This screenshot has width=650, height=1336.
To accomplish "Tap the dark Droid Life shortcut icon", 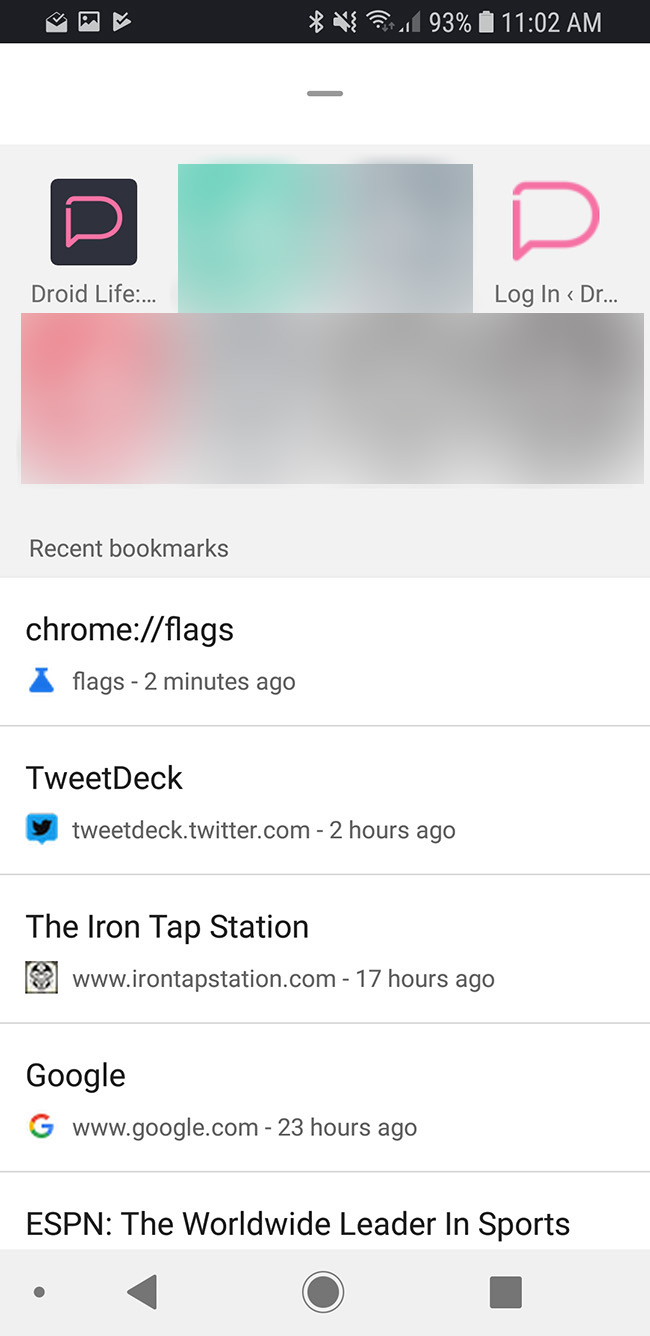I will (93, 222).
